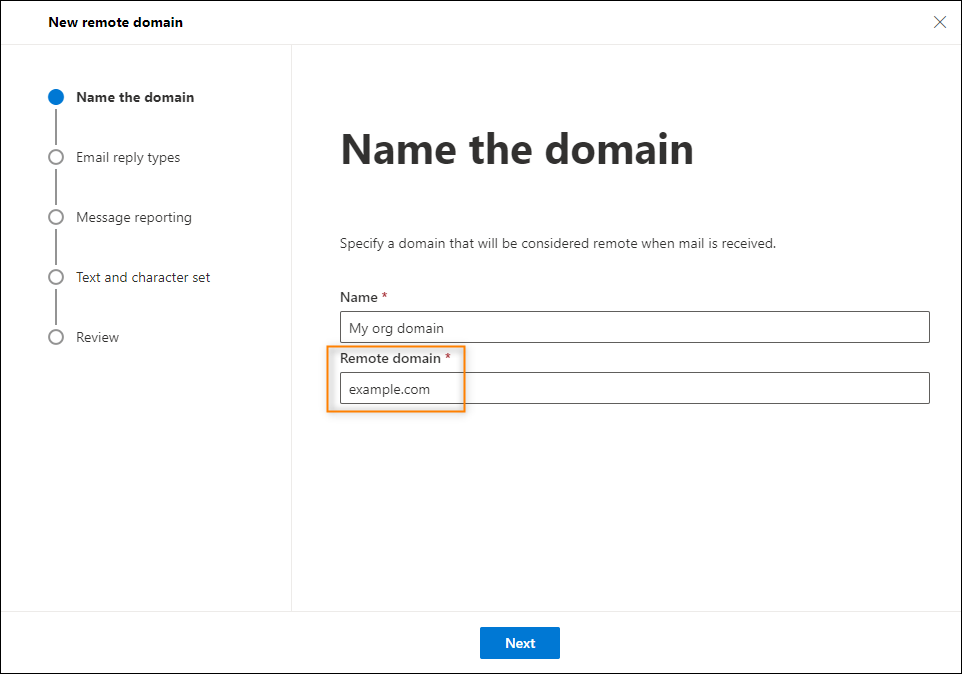
Task: Open the Review step
Action: (x=97, y=337)
